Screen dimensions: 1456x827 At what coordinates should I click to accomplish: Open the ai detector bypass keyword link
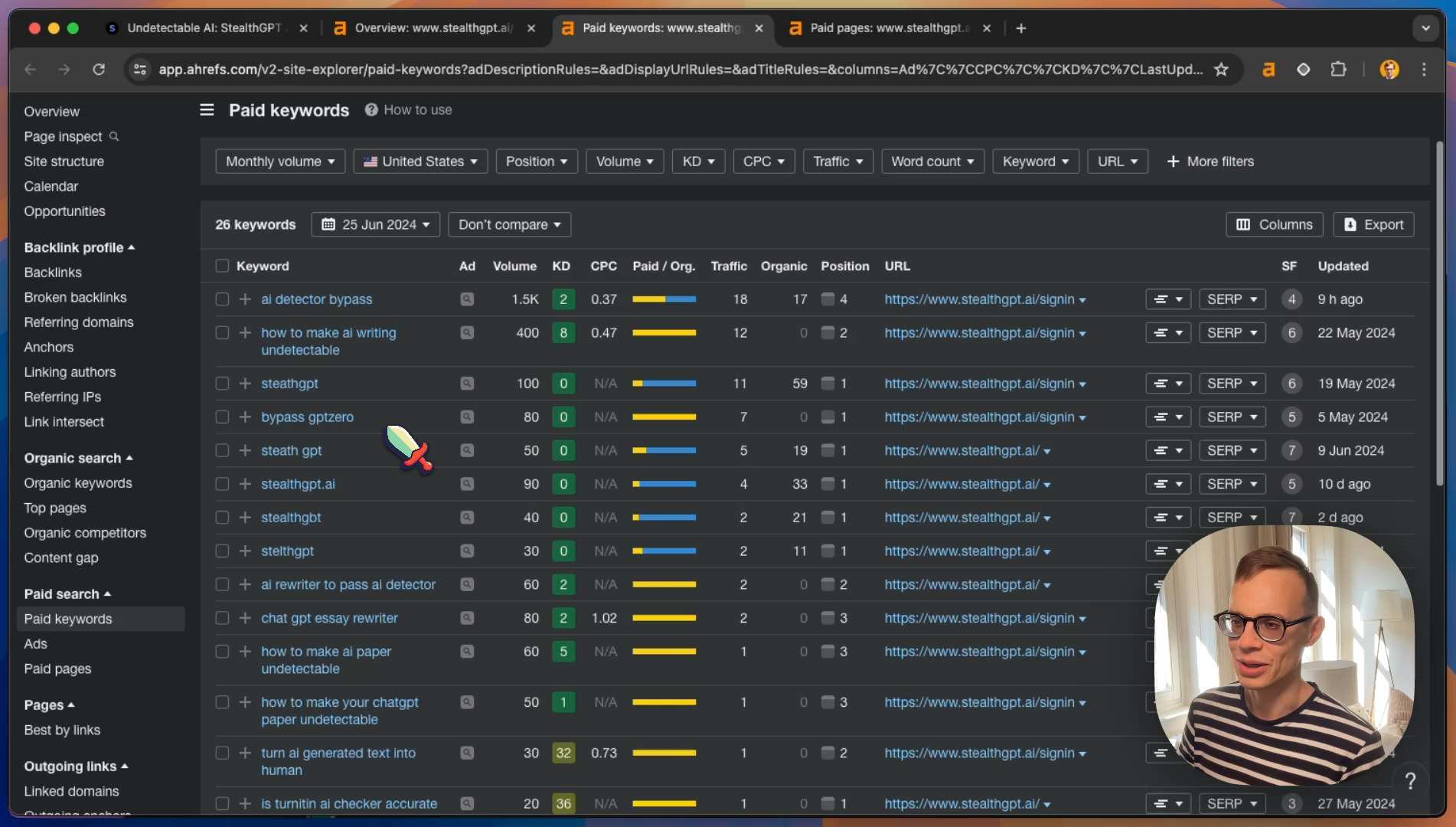(317, 299)
